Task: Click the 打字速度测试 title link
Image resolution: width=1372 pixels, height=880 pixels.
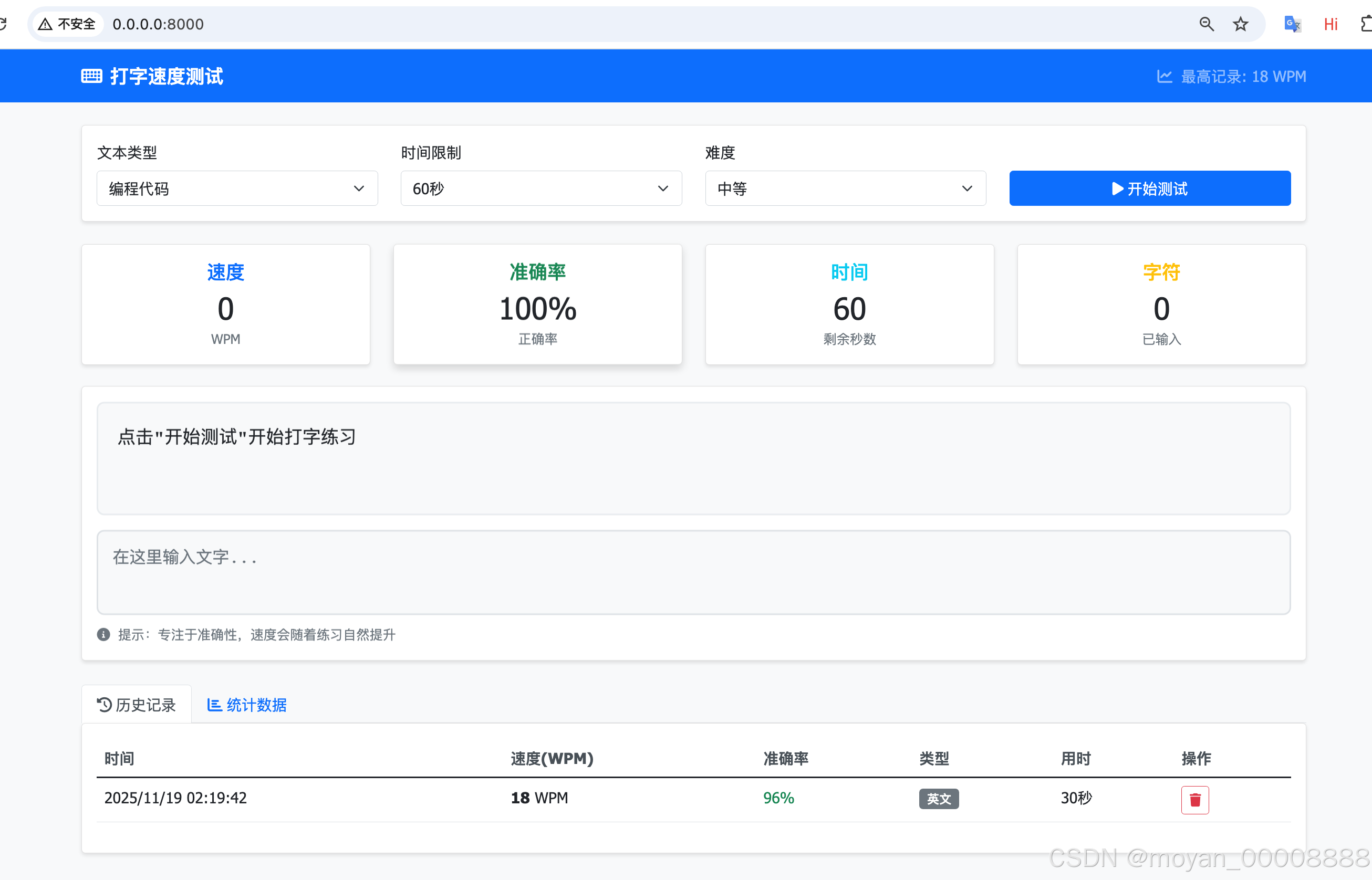Action: click(166, 76)
